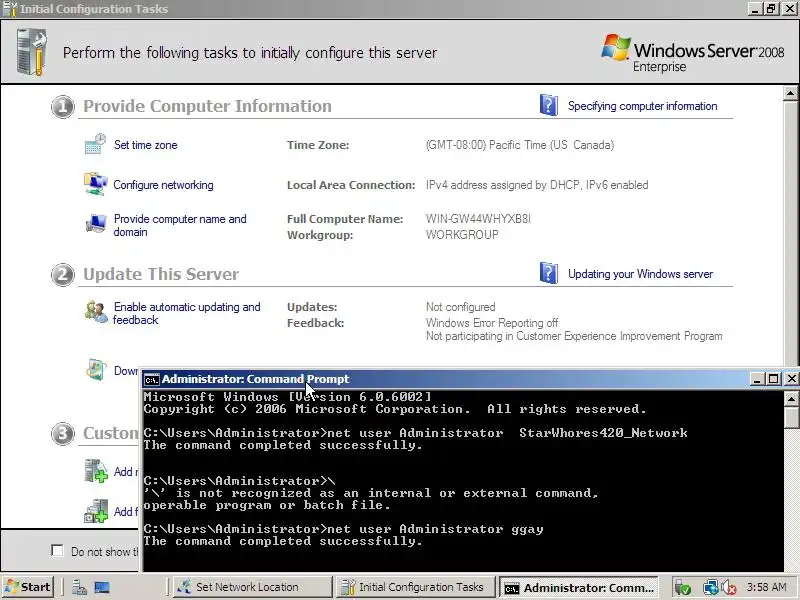
Task: Click the Pacific Time zone value
Action: coord(520,145)
